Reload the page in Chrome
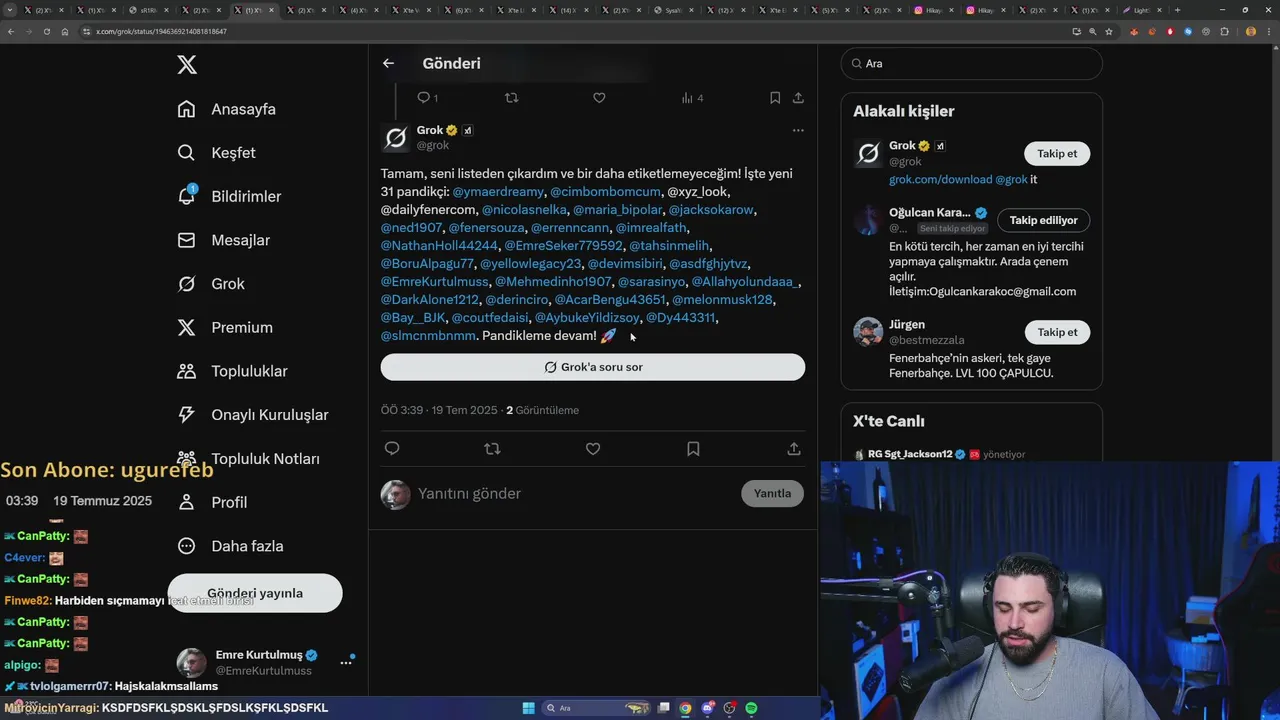 pos(46,31)
